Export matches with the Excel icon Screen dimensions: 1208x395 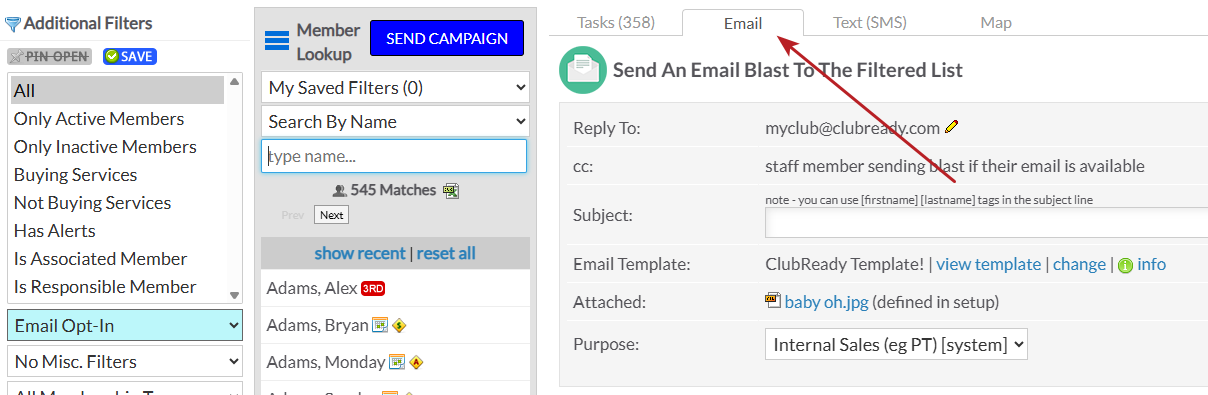(451, 190)
